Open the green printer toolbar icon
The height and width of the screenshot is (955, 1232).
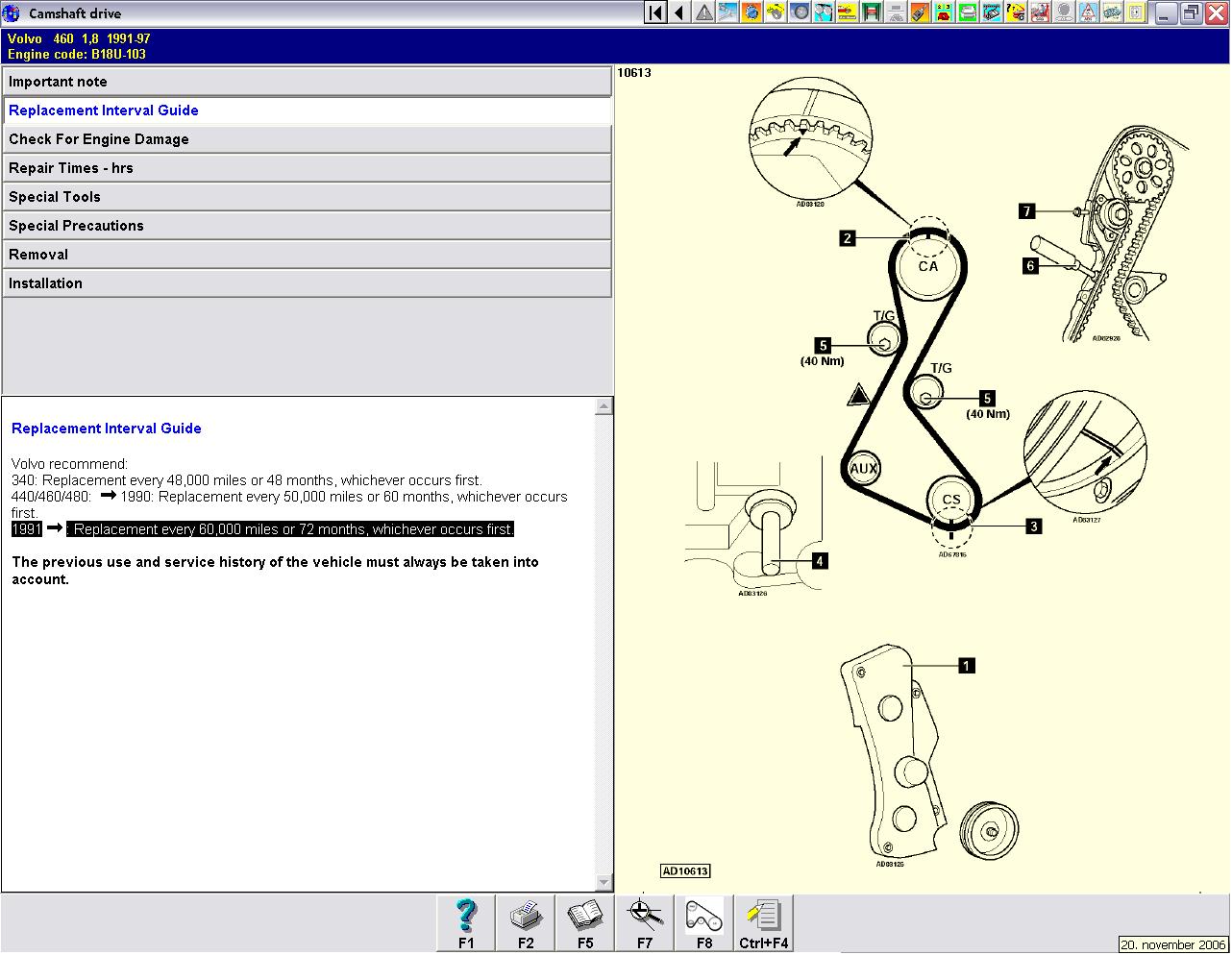pos(969,12)
